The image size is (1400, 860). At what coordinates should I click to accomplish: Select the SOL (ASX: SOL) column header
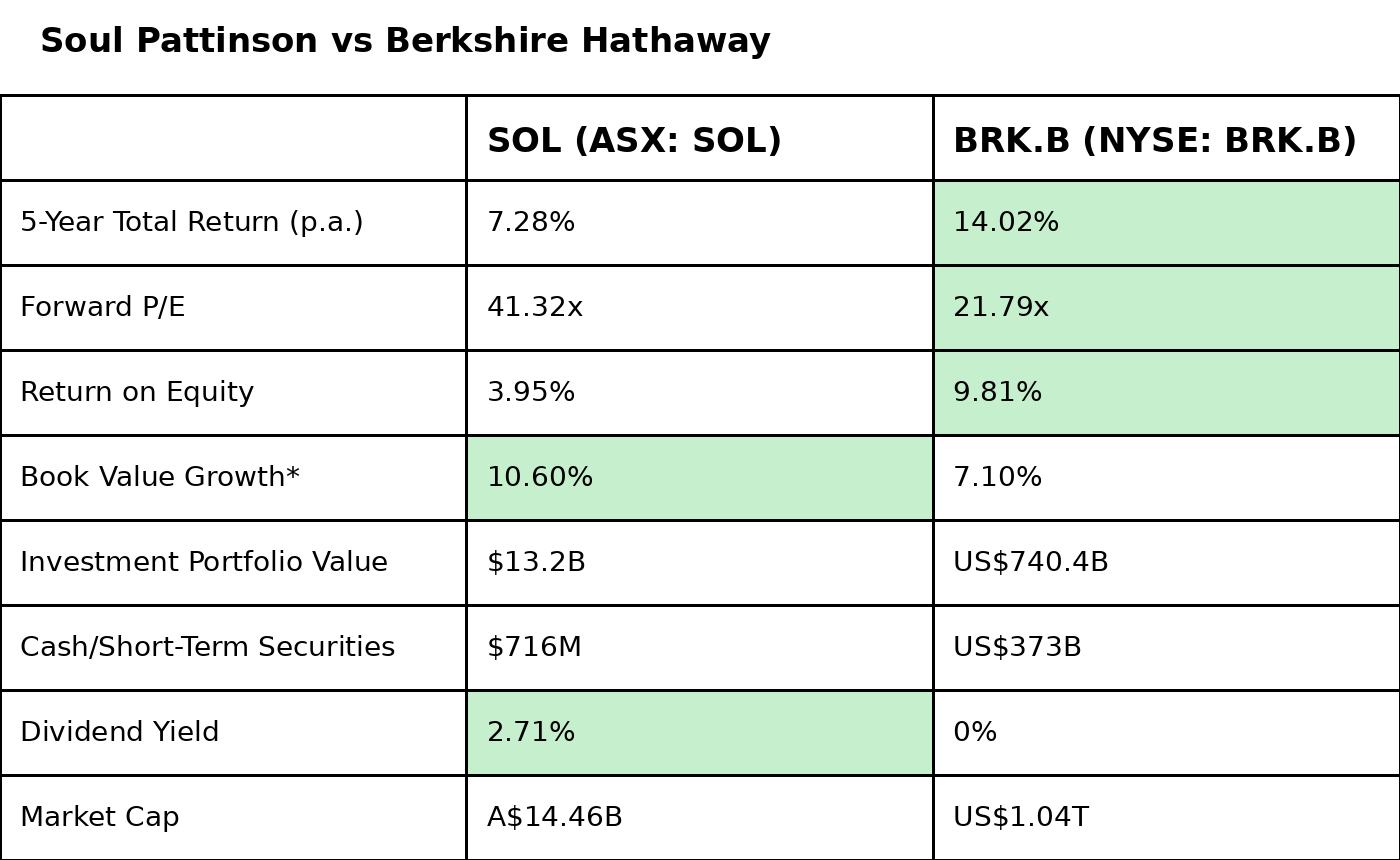(634, 141)
